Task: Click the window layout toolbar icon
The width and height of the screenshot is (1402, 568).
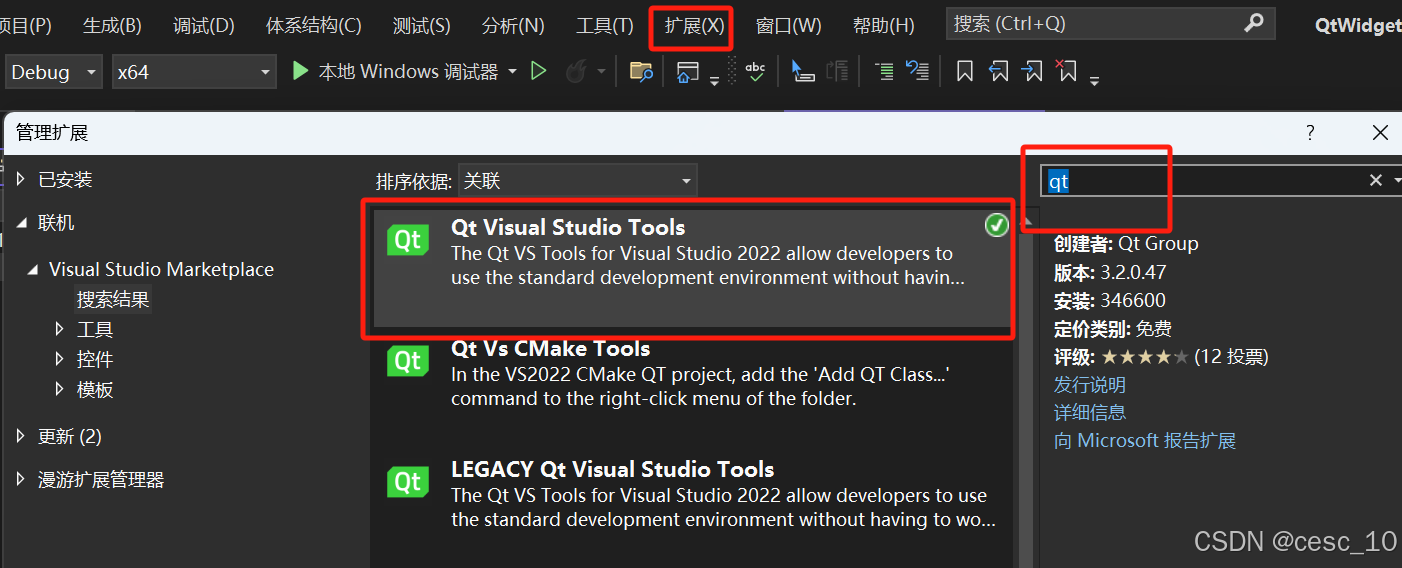Action: (687, 71)
